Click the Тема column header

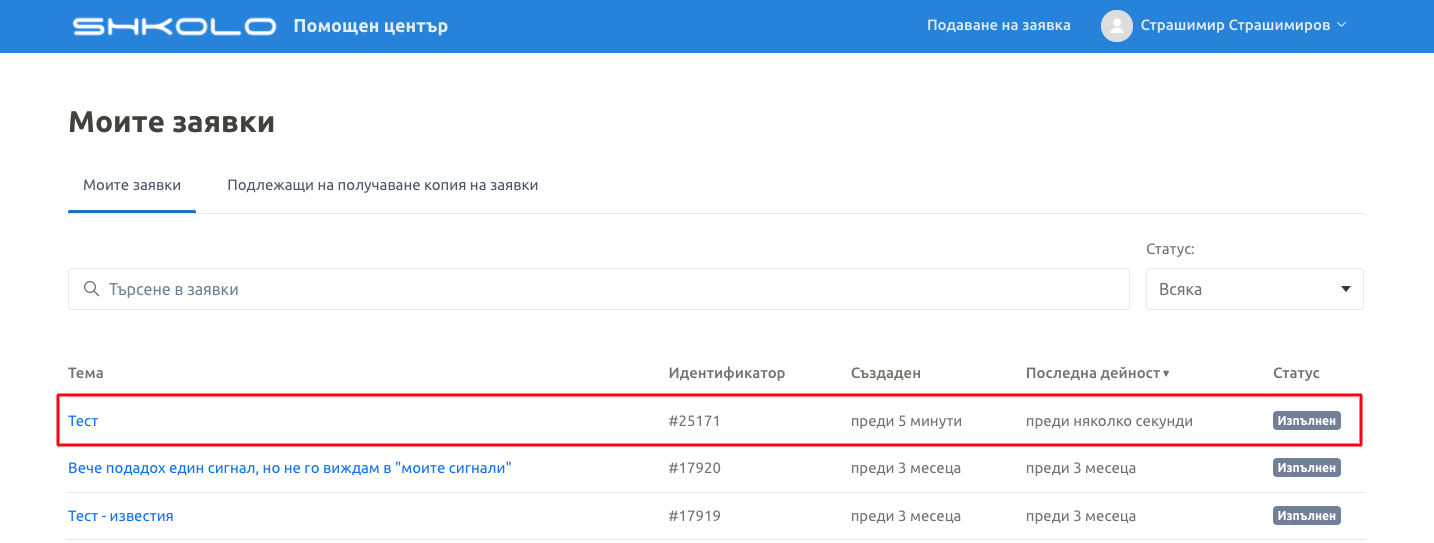(x=86, y=373)
